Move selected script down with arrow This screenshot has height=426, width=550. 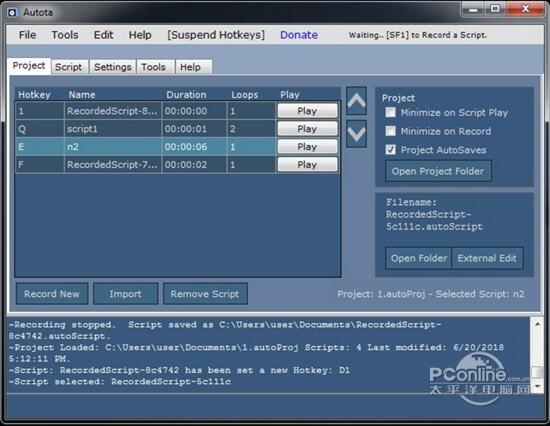[356, 134]
